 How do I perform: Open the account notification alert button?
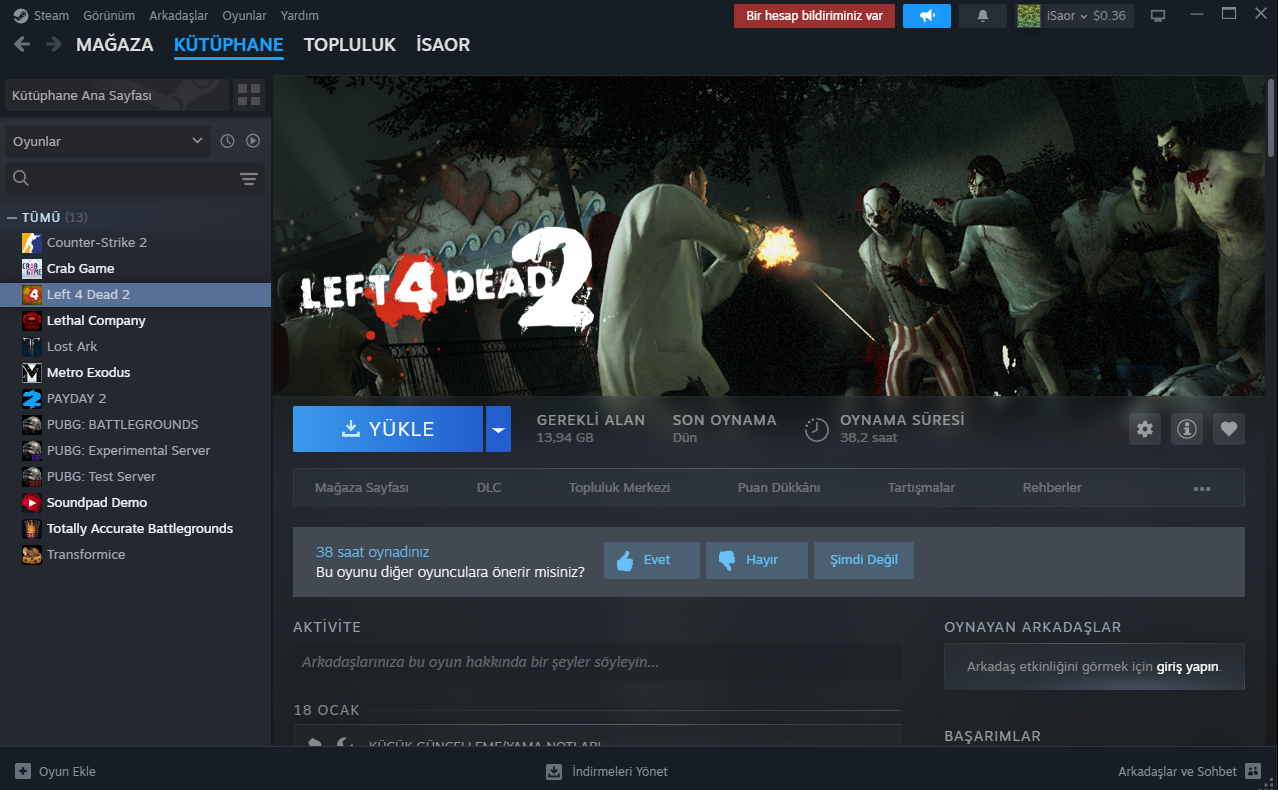814,16
